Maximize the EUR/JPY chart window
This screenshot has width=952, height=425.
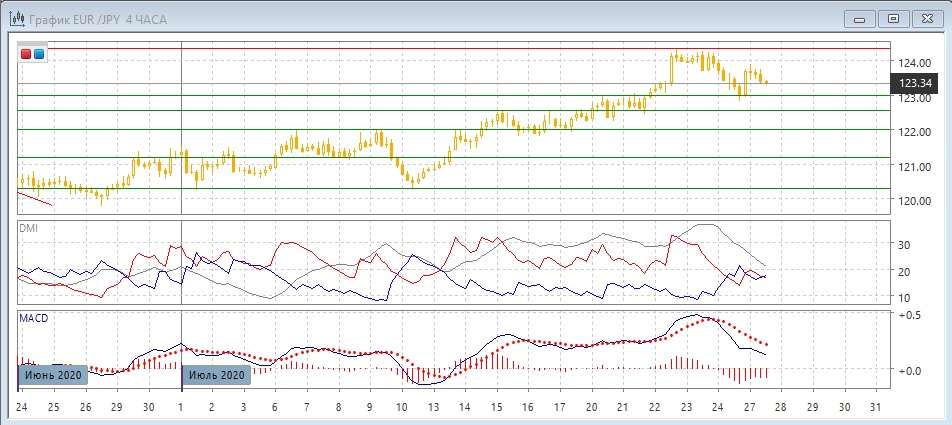pyautogui.click(x=894, y=18)
